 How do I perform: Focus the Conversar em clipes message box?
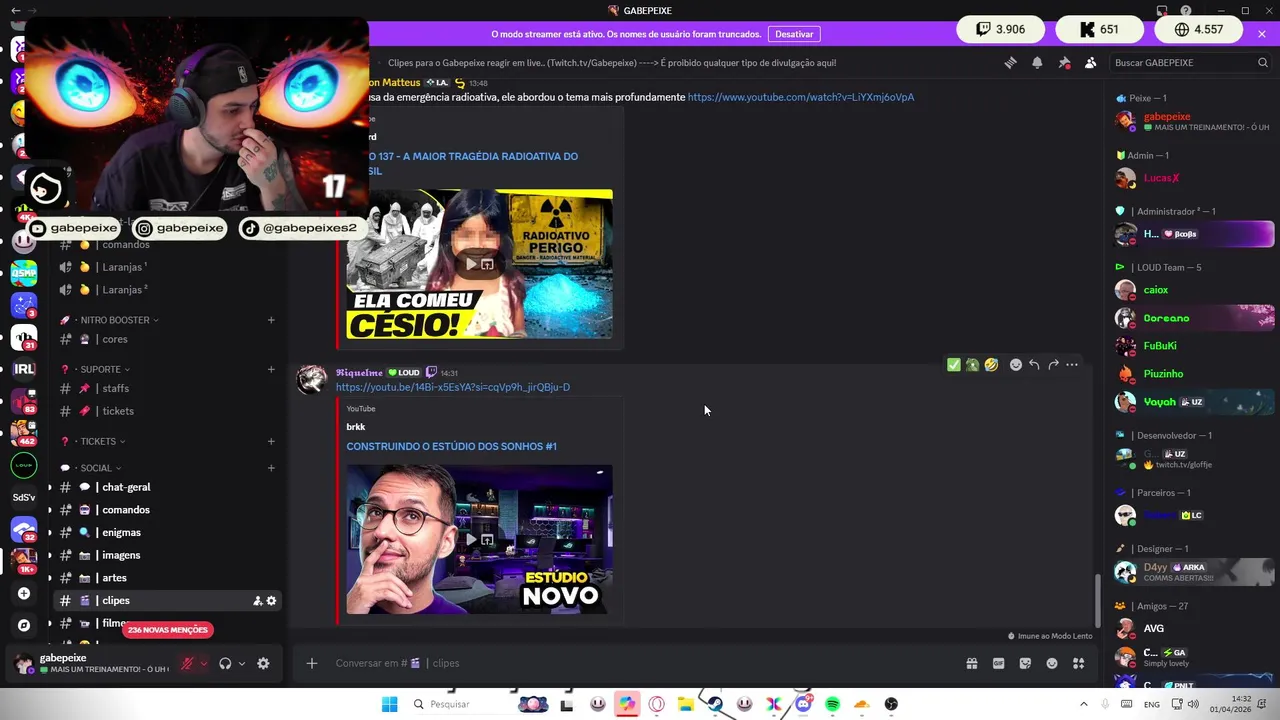[640, 663]
